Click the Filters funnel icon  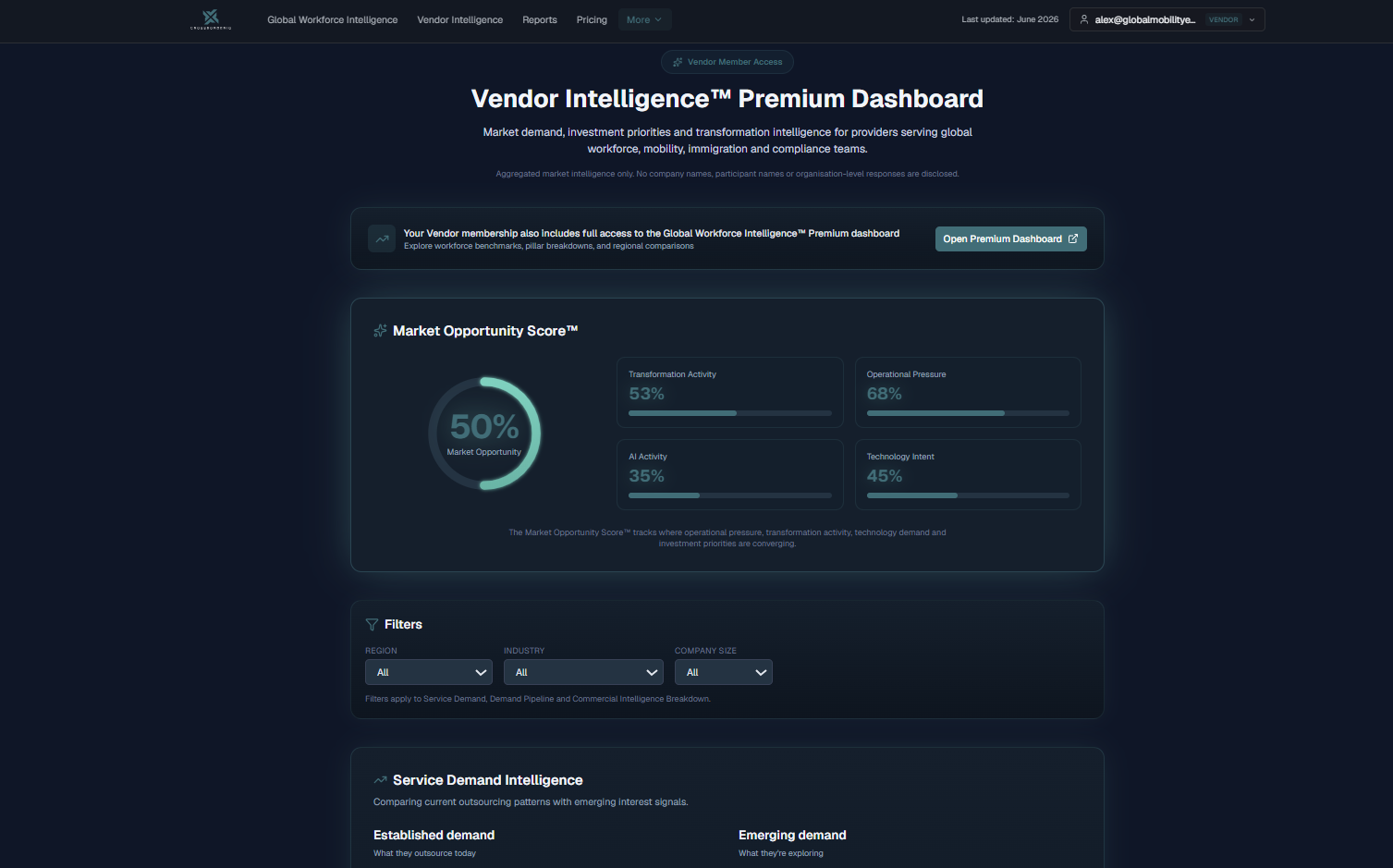pos(372,625)
